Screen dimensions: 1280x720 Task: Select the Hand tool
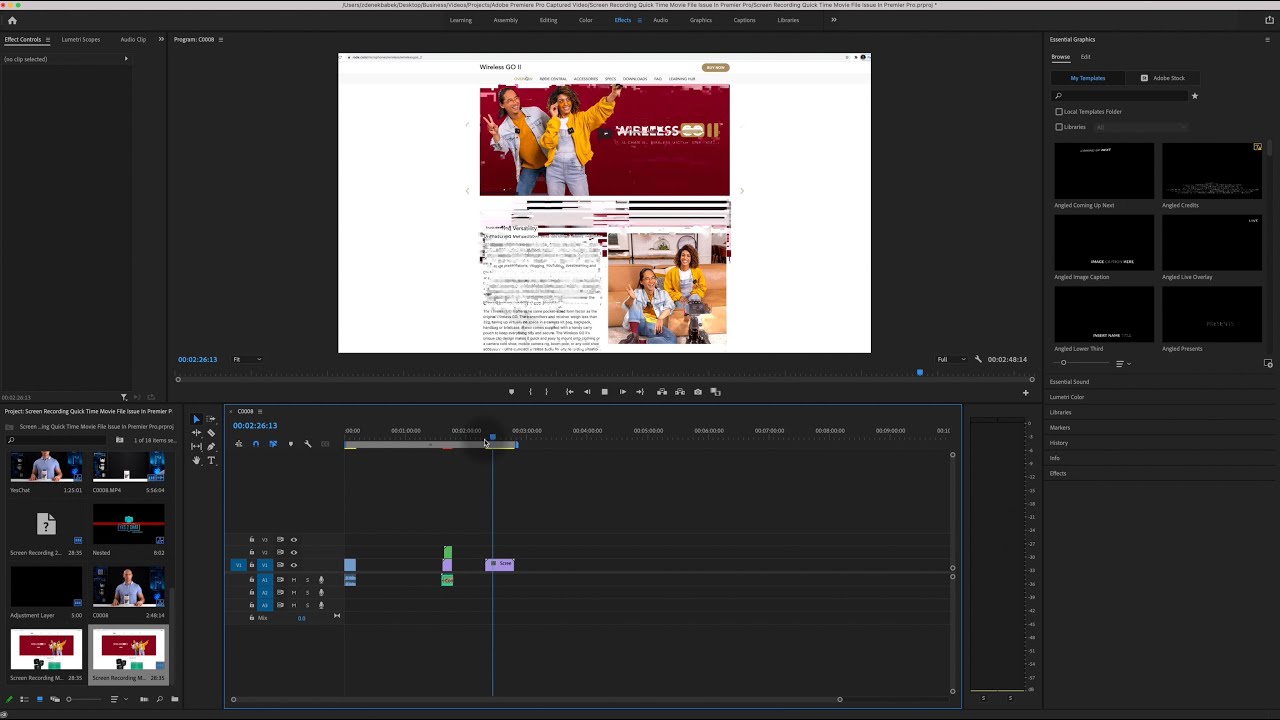(196, 461)
